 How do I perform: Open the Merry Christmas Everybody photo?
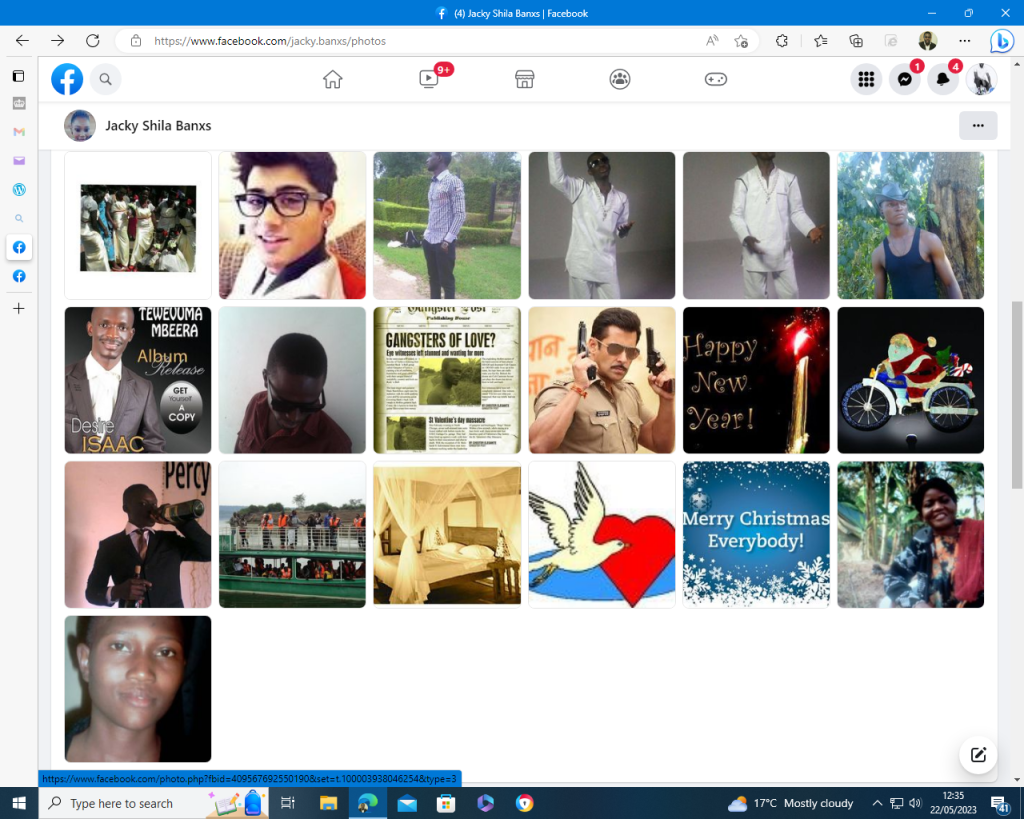756,534
